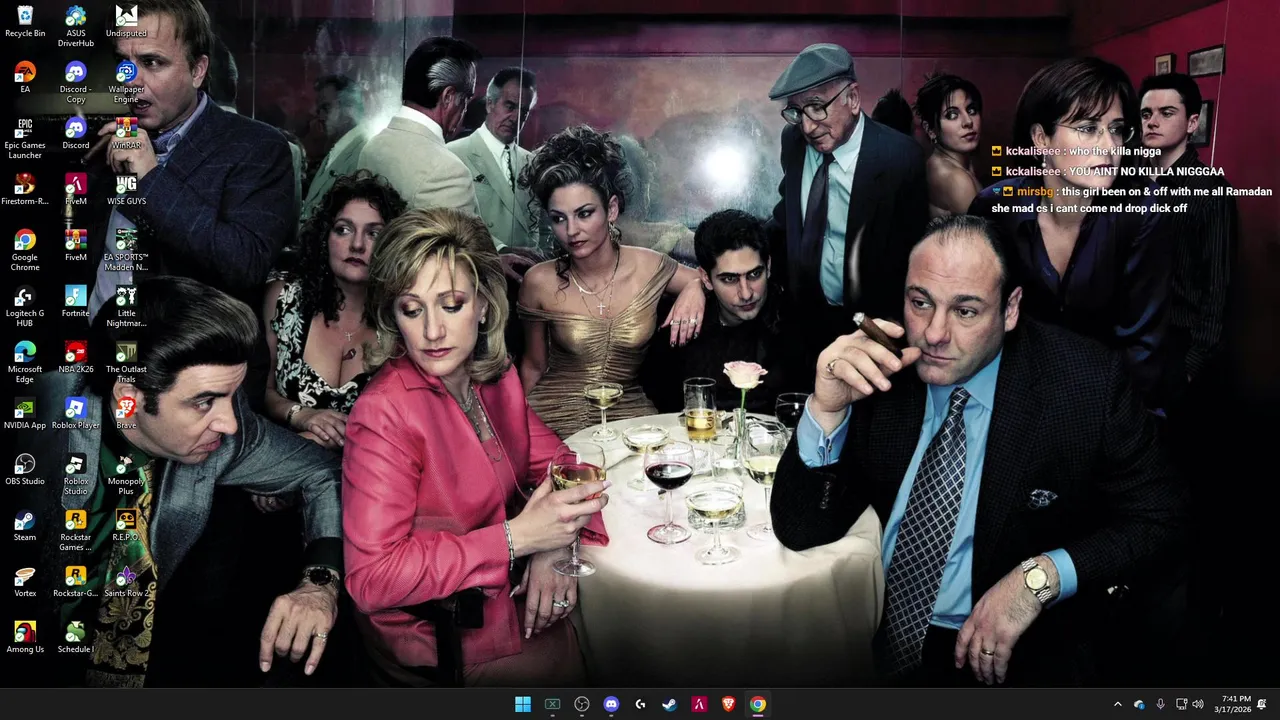Open the Recycle Bin desktop icon
Image resolution: width=1280 pixels, height=720 pixels.
tap(25, 21)
